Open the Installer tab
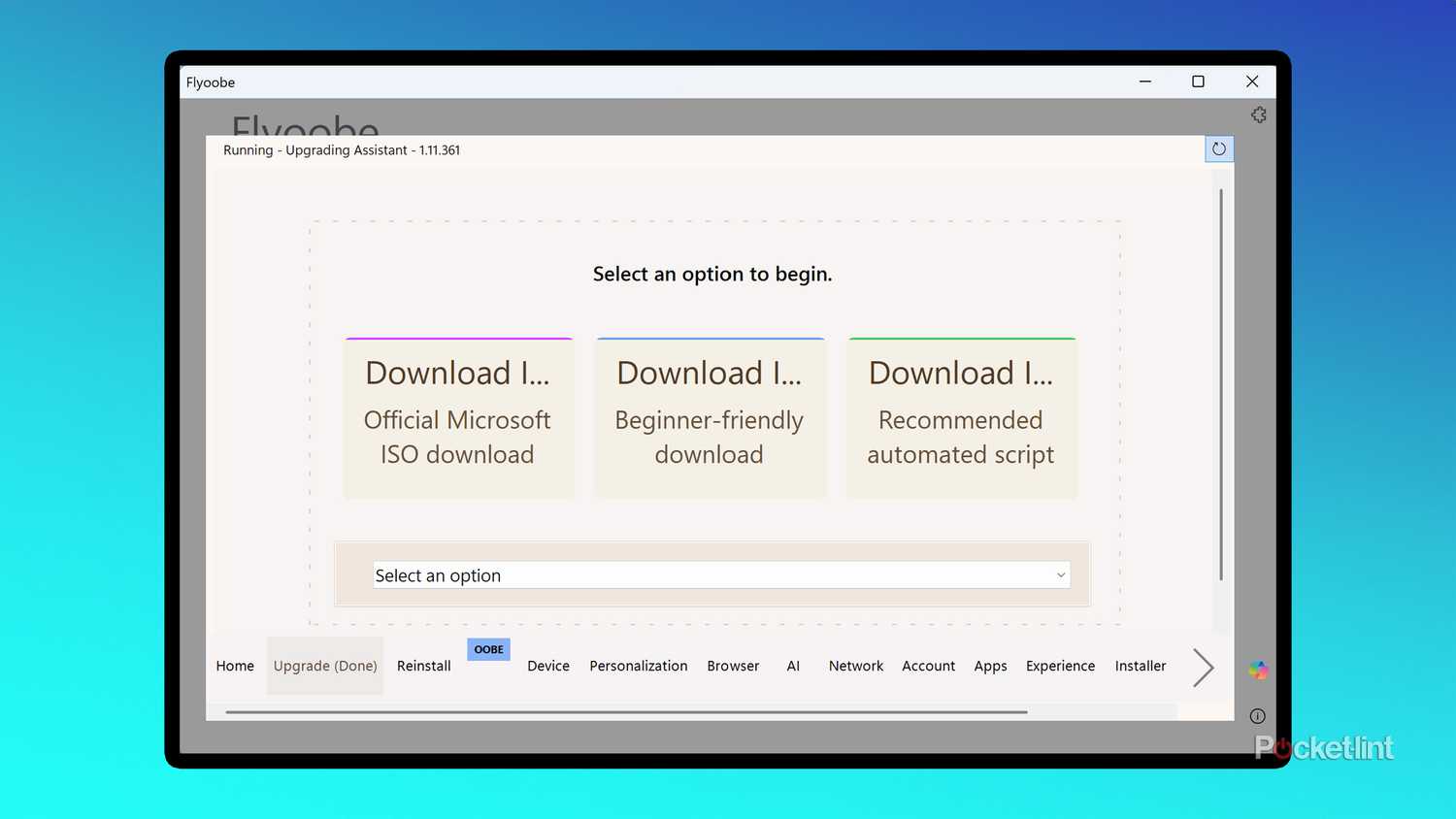 tap(1140, 666)
